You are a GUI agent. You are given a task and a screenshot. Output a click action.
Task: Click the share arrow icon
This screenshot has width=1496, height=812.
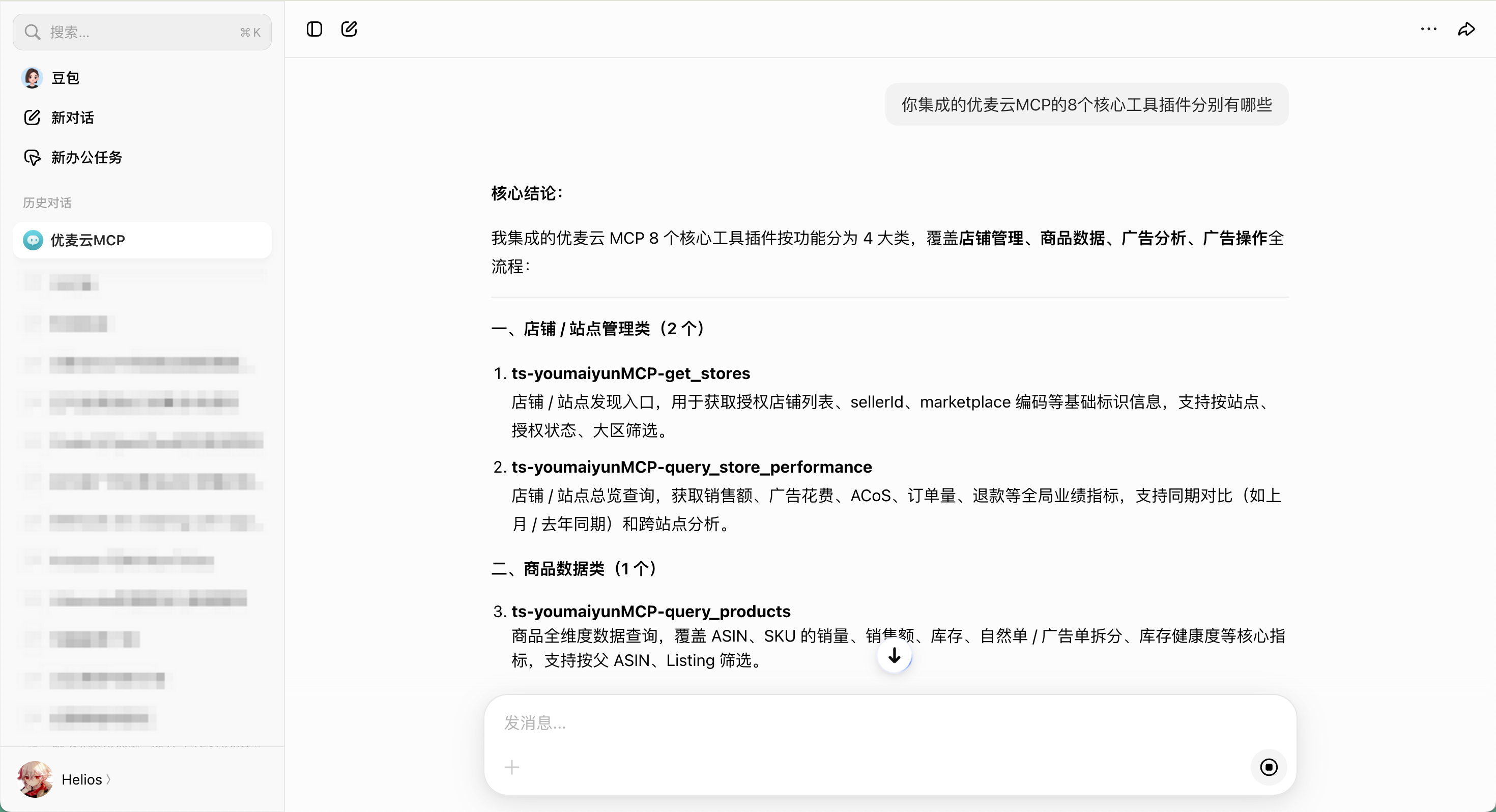click(x=1466, y=29)
